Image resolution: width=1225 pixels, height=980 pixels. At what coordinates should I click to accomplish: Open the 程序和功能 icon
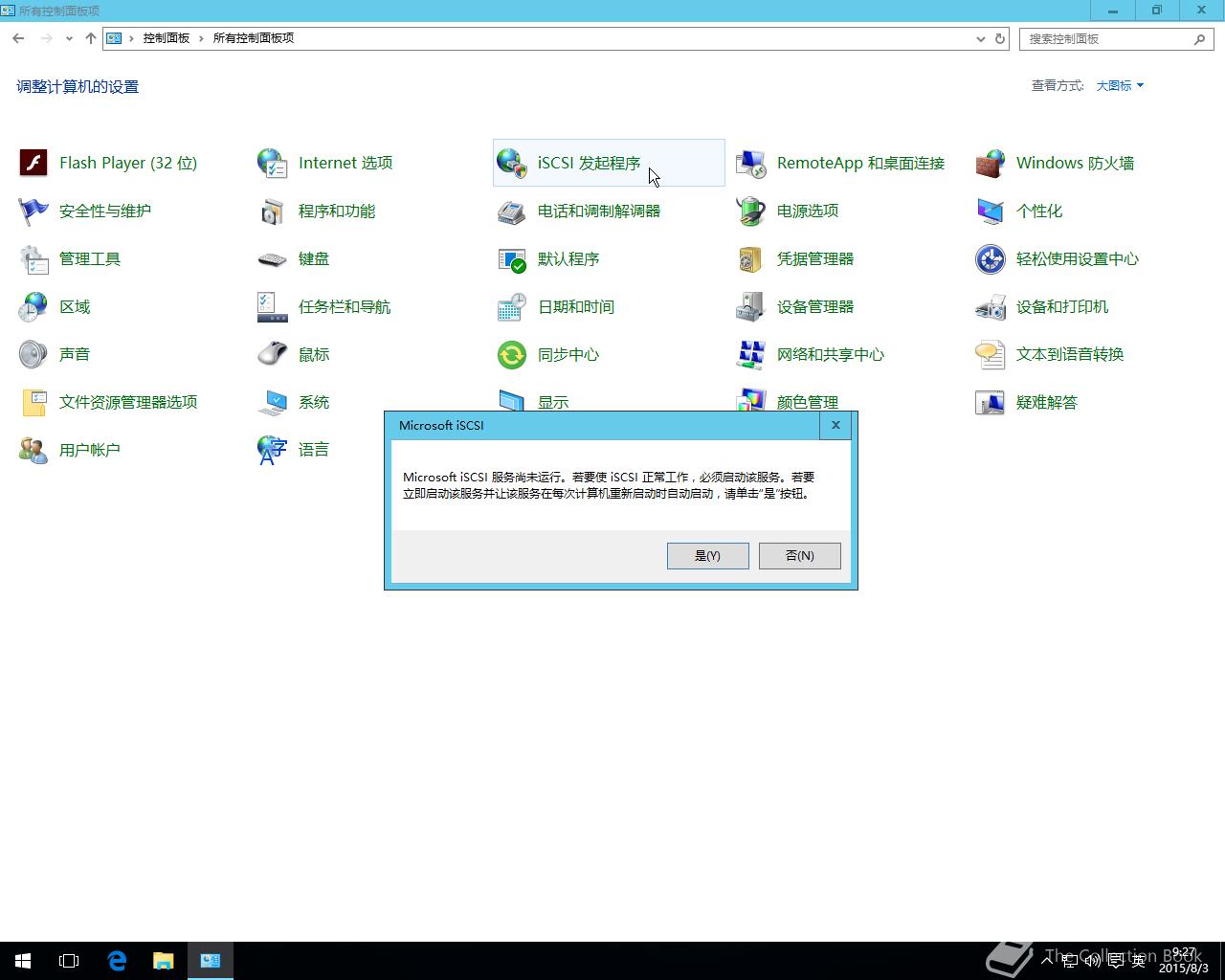tap(273, 211)
